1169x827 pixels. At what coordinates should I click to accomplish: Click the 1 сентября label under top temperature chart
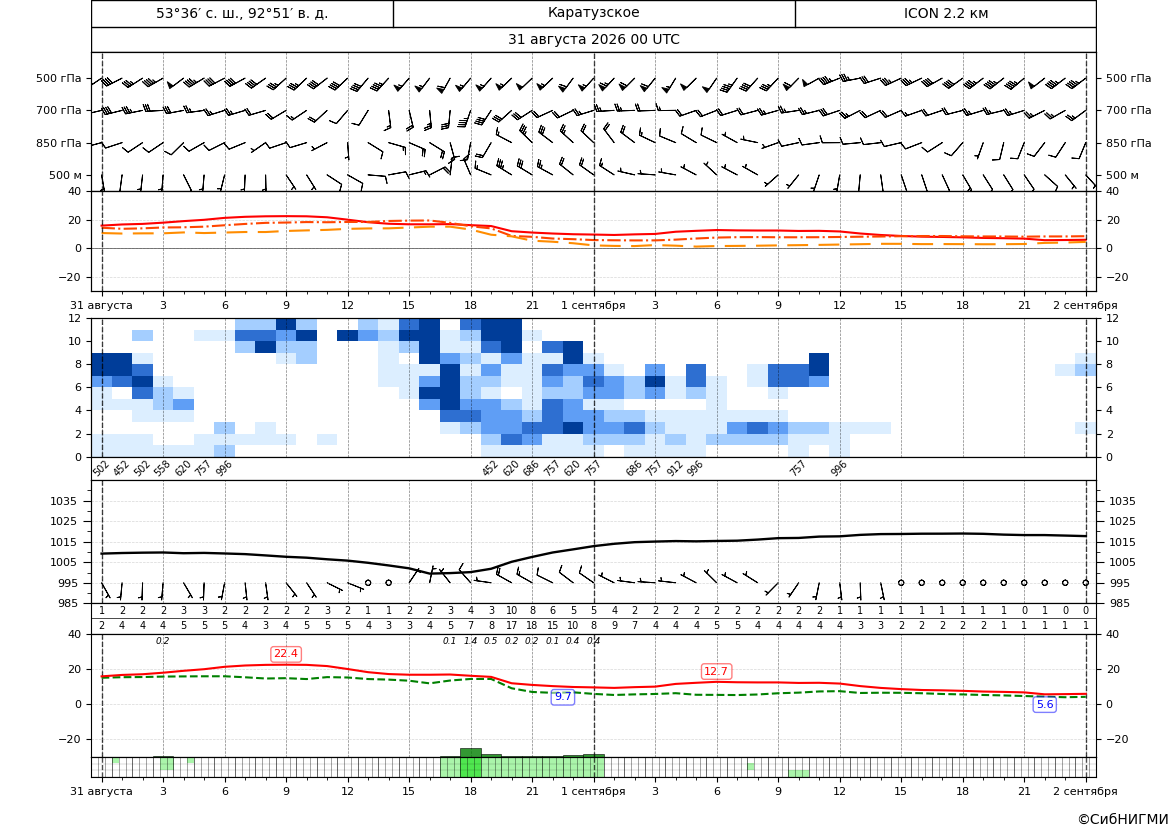click(x=593, y=305)
